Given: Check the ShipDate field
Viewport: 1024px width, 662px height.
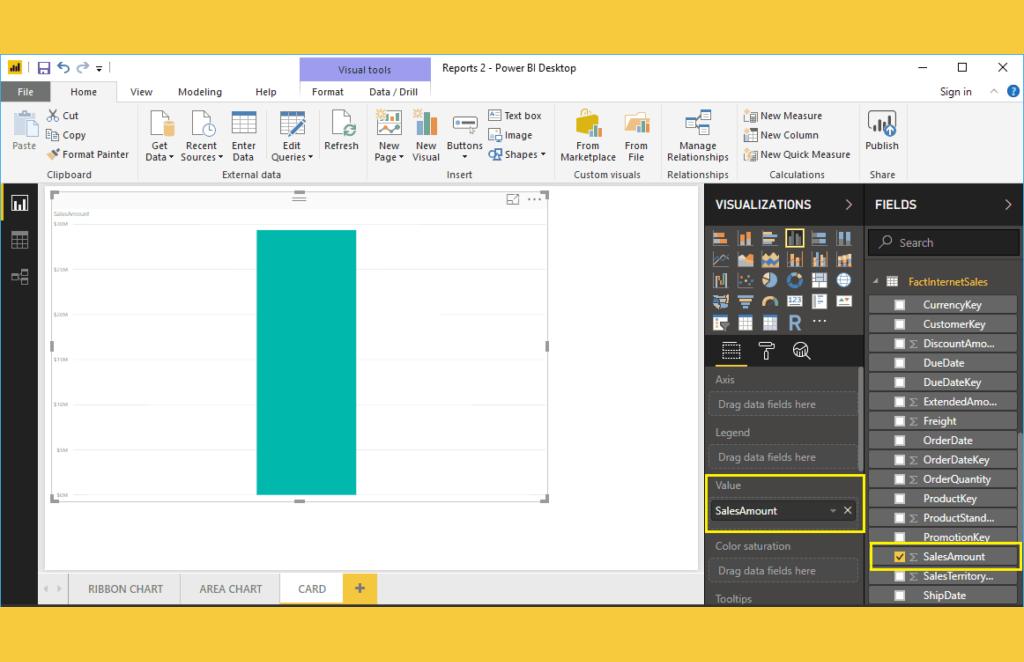Looking at the screenshot, I should point(899,595).
